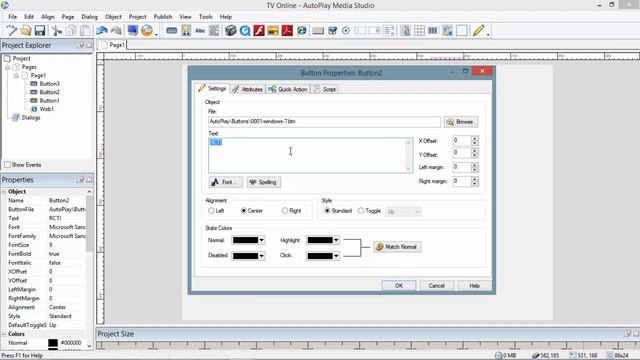Image resolution: width=640 pixels, height=360 pixels.
Task: Save the project with the floppy icon
Action: click(40, 31)
